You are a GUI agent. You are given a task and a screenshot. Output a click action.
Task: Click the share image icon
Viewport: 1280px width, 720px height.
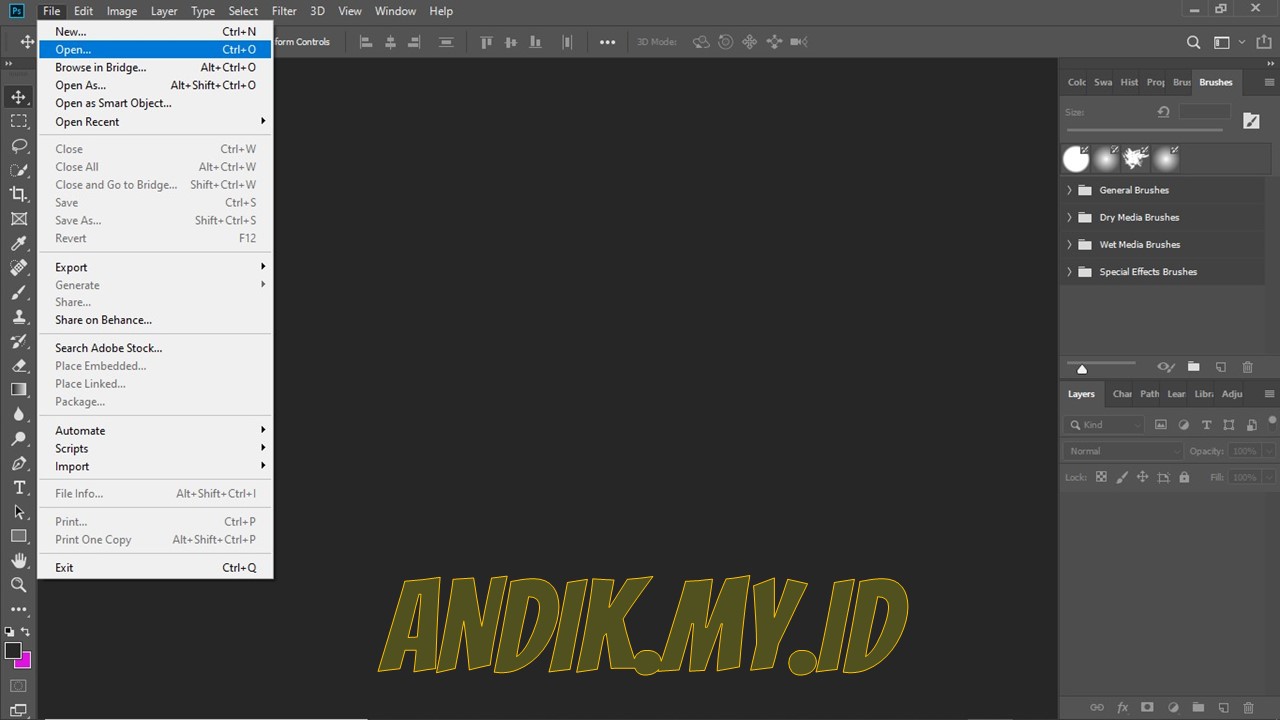(x=1262, y=42)
